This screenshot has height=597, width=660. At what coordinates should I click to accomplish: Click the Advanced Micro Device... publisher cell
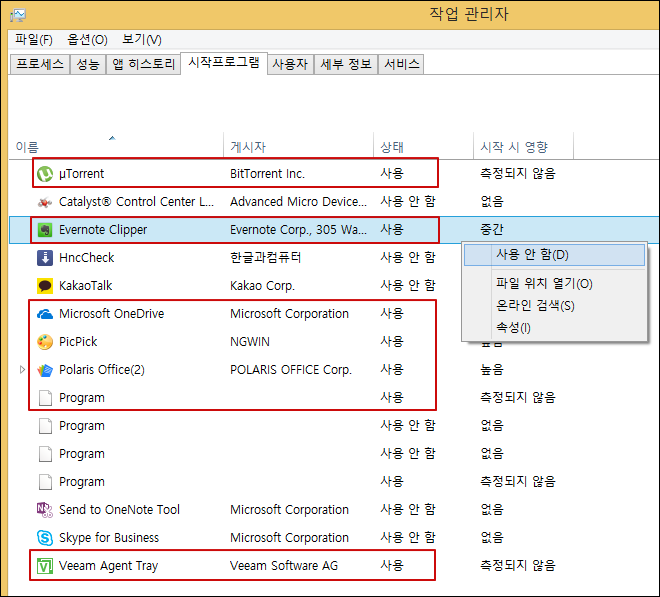click(298, 202)
